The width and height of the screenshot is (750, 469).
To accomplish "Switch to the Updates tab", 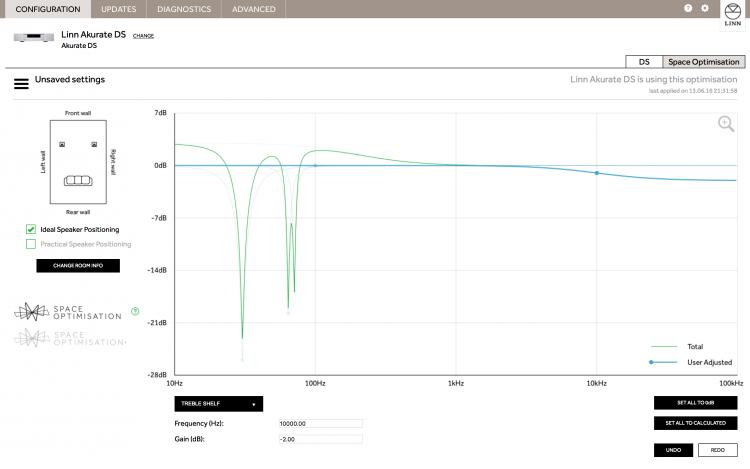I will (118, 9).
